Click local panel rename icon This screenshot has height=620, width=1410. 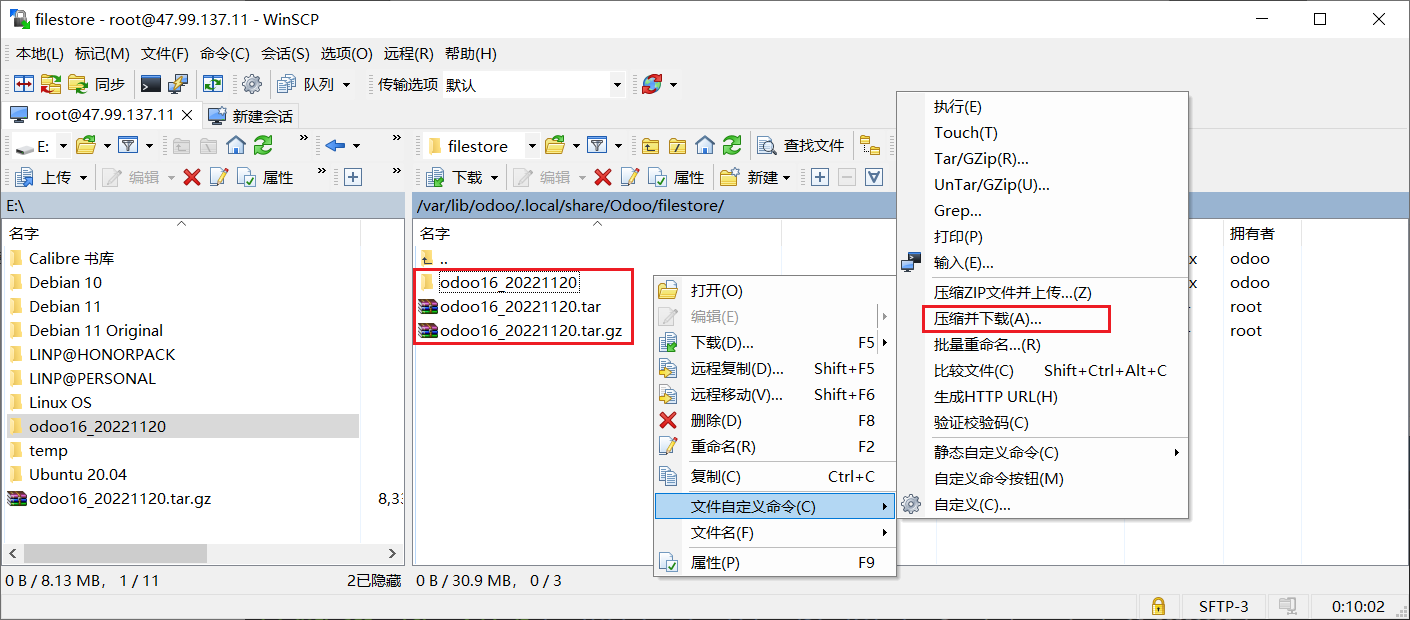click(x=218, y=177)
